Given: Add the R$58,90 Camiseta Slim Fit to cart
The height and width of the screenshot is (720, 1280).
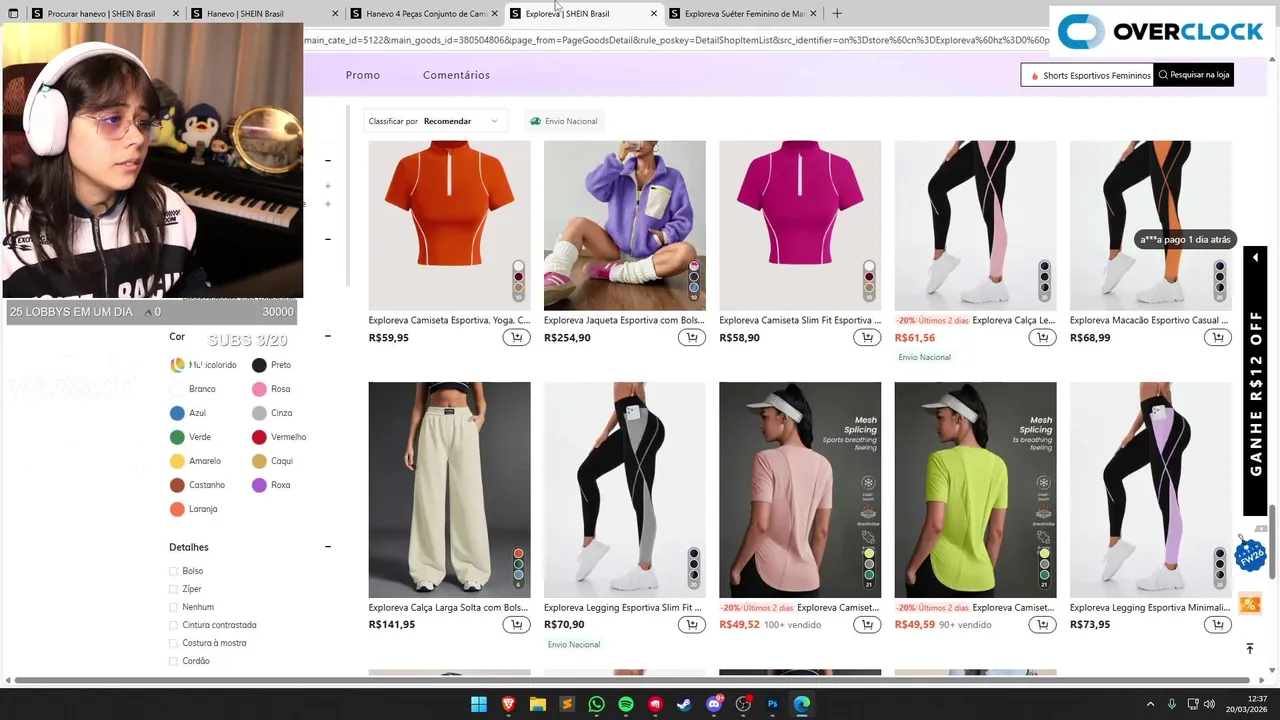Looking at the screenshot, I should (x=867, y=338).
